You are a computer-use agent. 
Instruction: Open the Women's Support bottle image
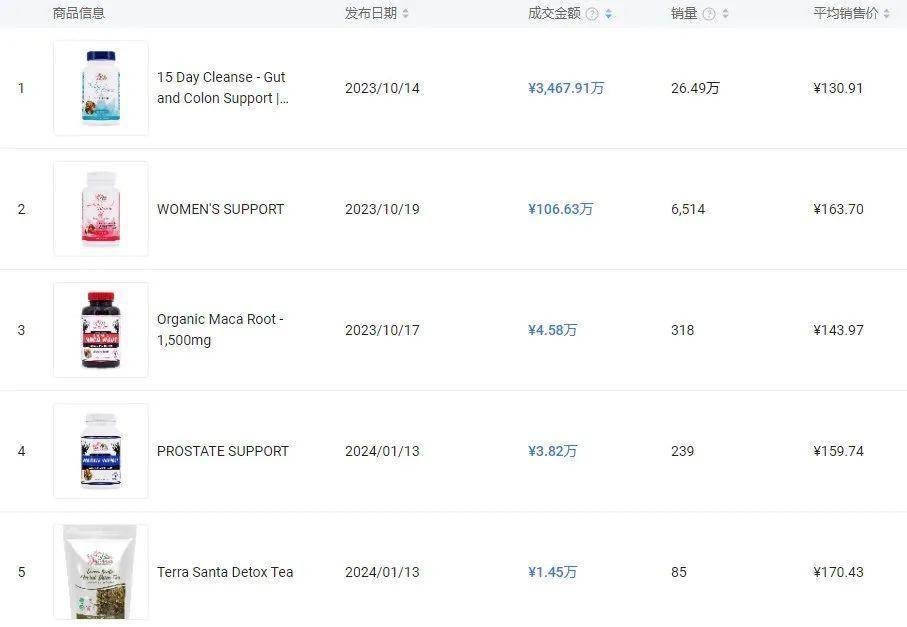click(x=101, y=209)
